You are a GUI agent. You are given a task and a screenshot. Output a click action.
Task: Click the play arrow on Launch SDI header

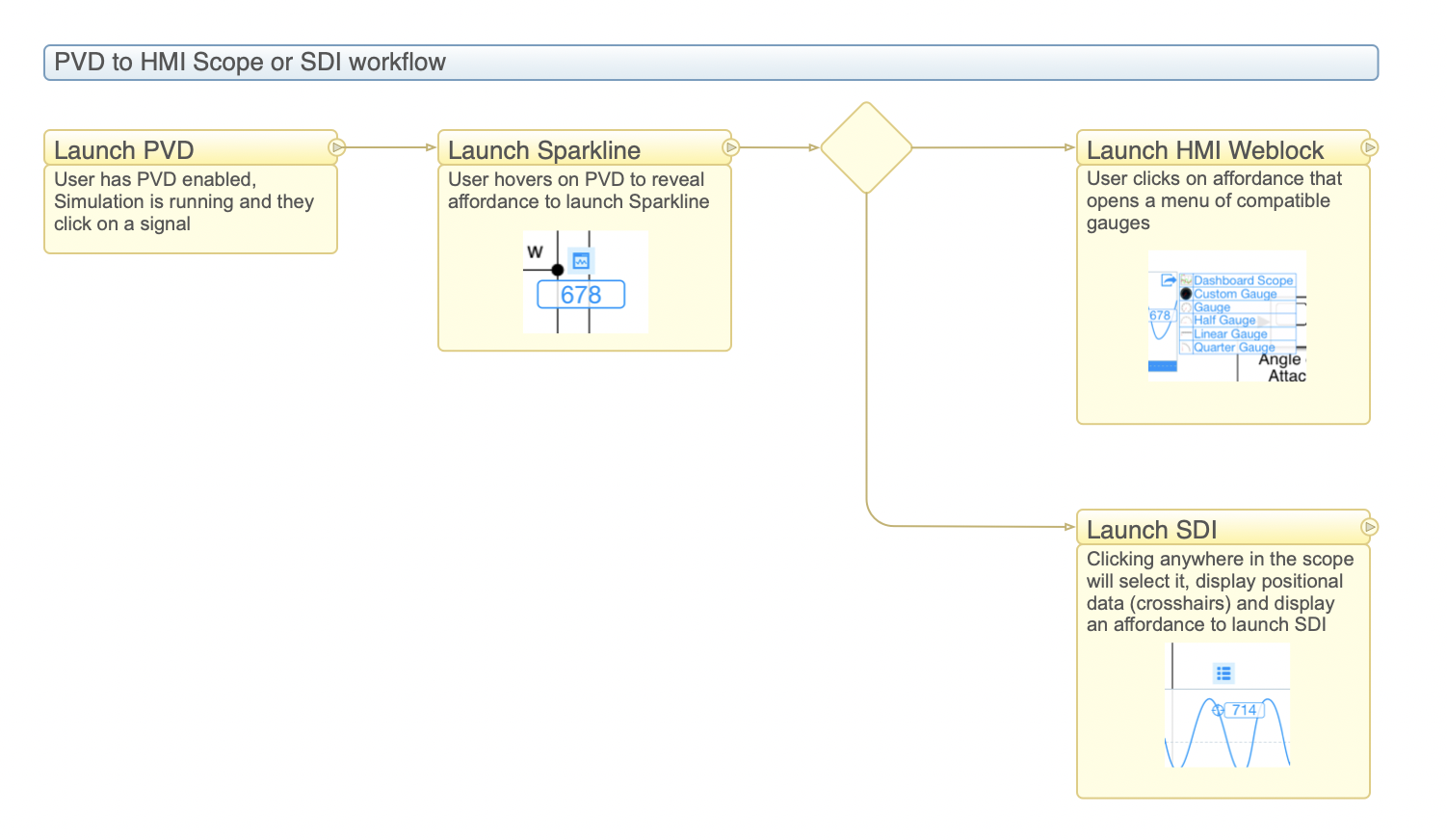[1369, 527]
